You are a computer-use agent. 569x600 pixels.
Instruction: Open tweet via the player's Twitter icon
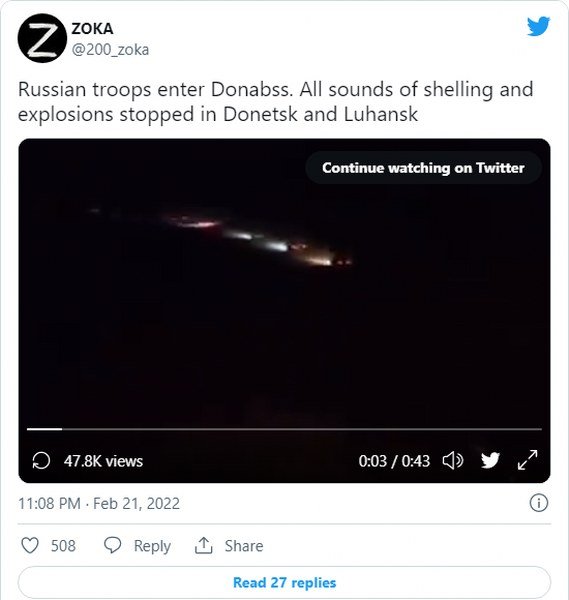[x=490, y=460]
